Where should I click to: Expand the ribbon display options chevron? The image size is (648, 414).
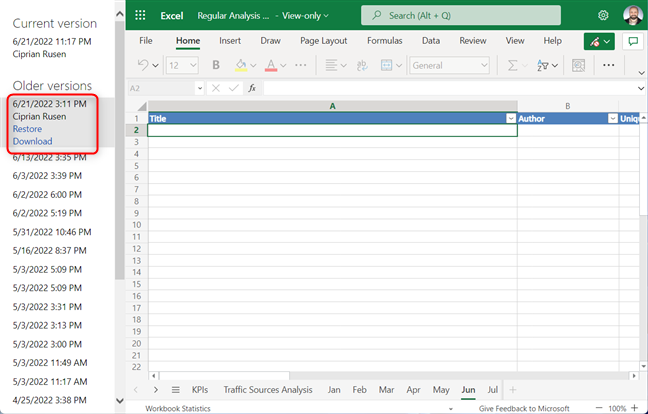point(641,73)
